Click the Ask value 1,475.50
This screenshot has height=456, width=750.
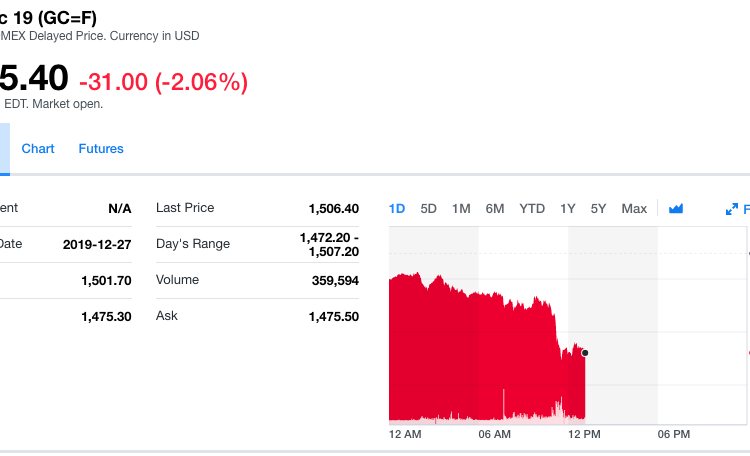click(x=333, y=317)
